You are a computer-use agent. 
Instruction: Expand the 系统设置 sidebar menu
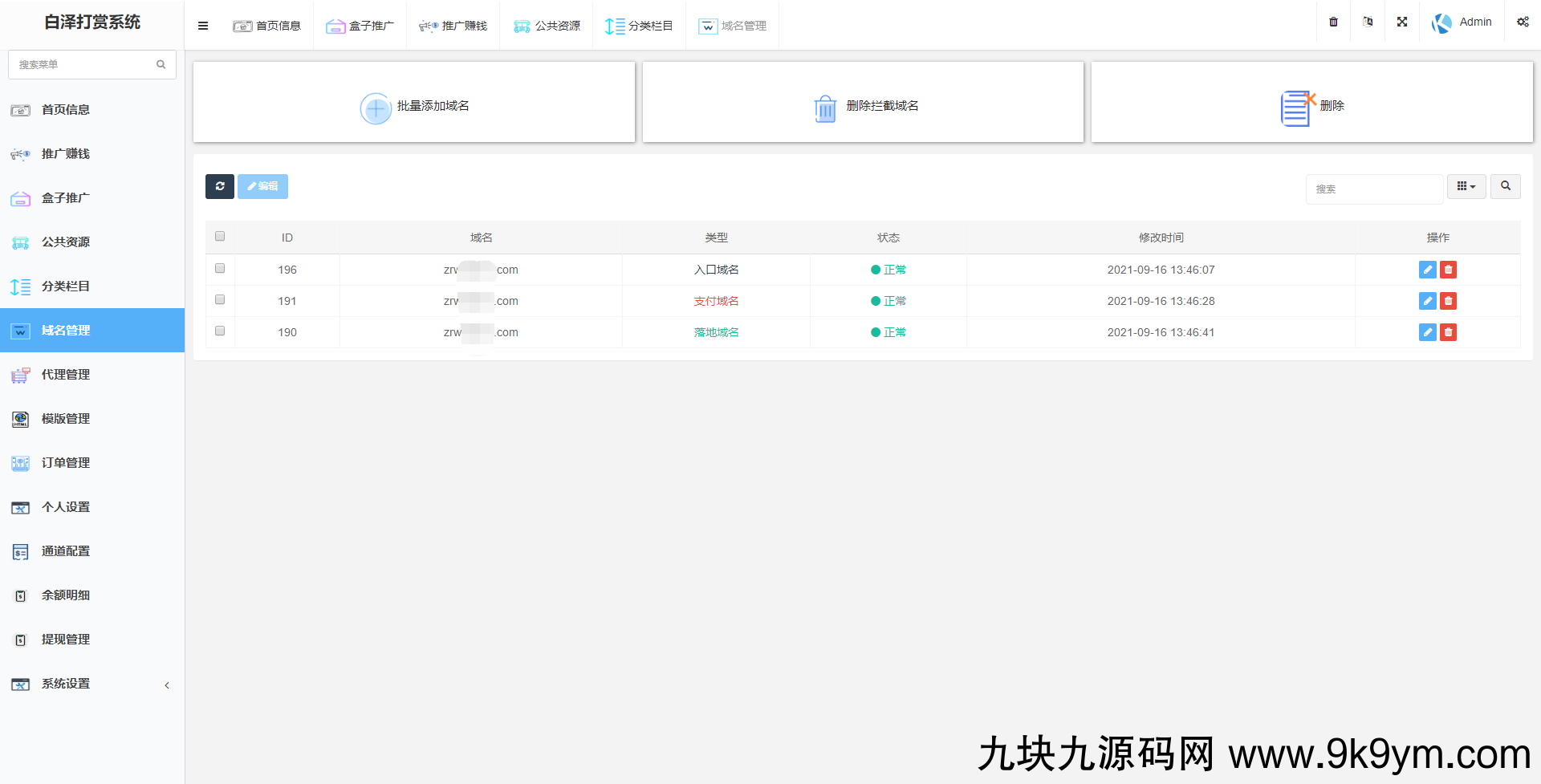coord(92,684)
